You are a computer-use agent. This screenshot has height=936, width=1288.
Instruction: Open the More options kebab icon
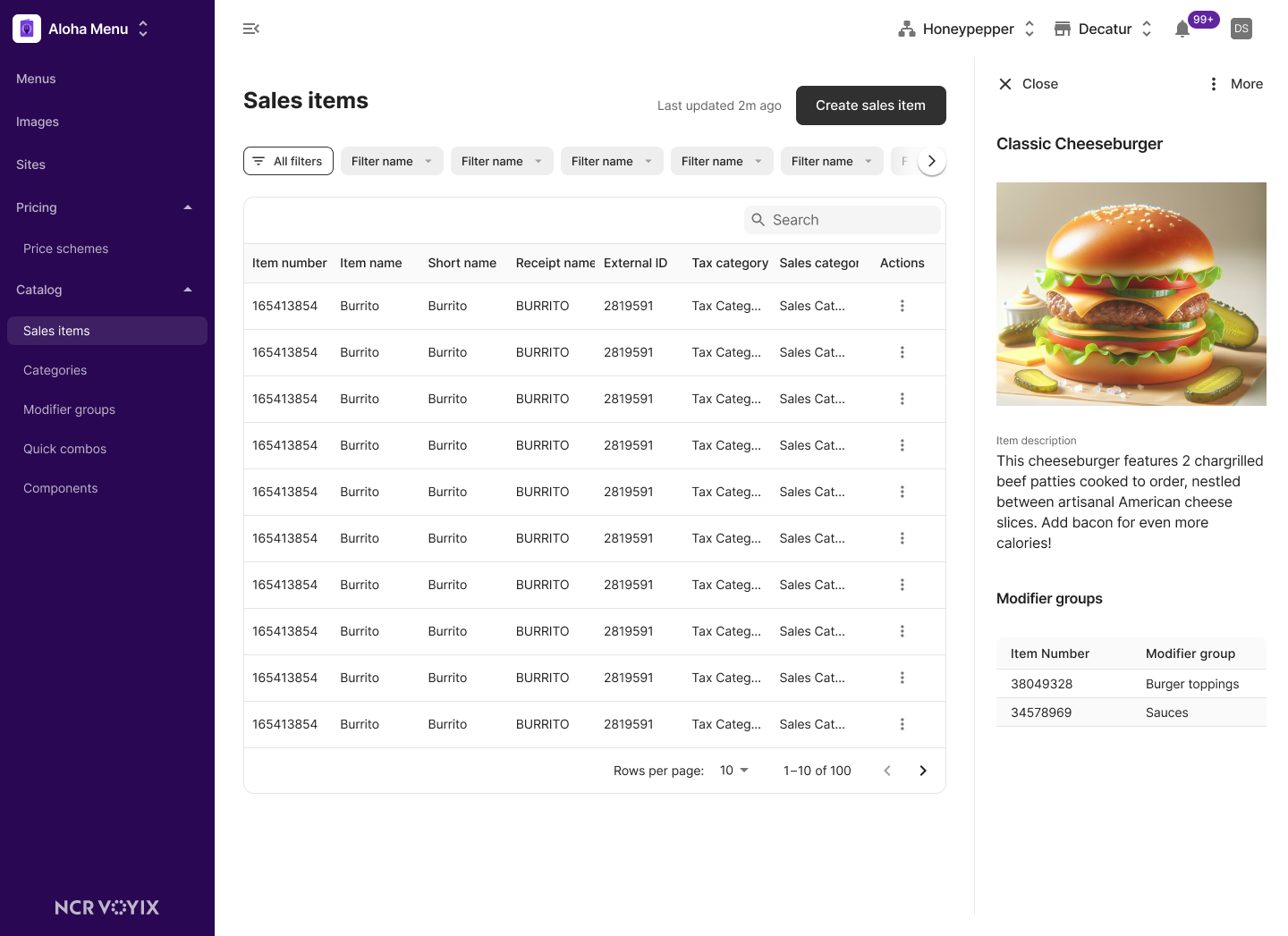[x=1213, y=84]
